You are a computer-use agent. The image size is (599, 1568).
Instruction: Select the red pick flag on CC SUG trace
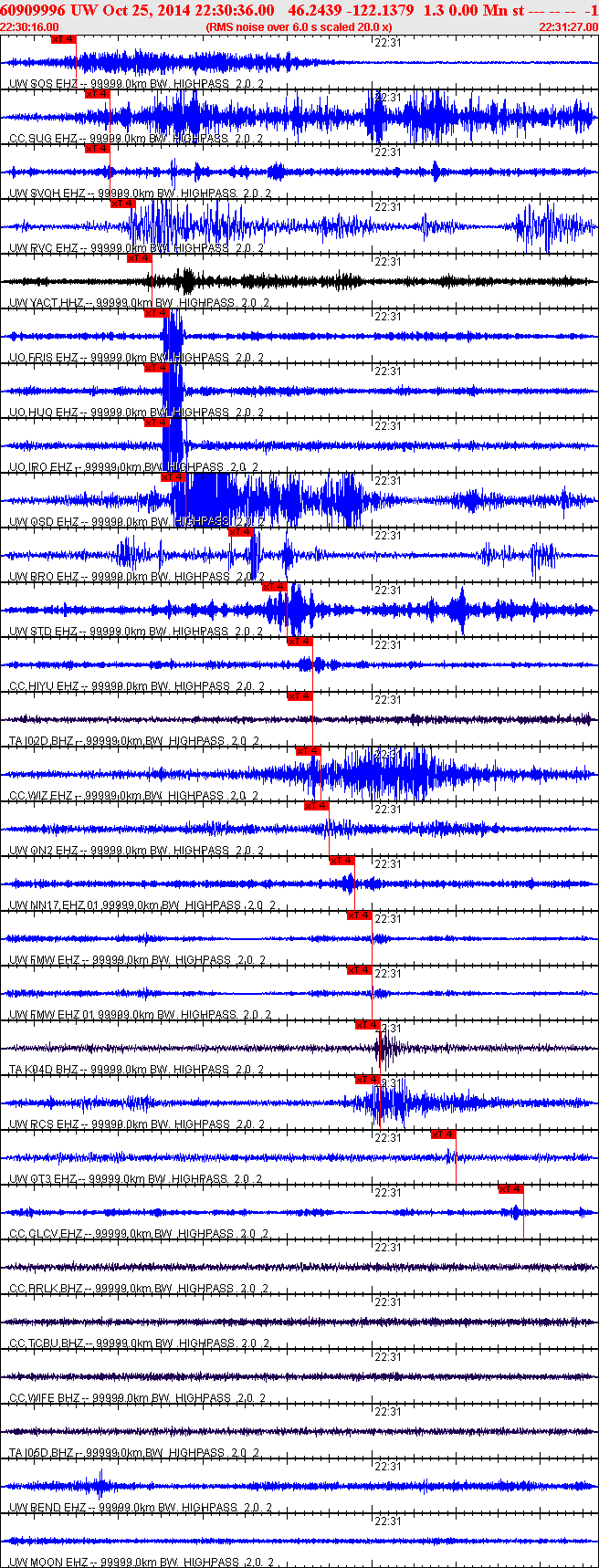[97, 94]
